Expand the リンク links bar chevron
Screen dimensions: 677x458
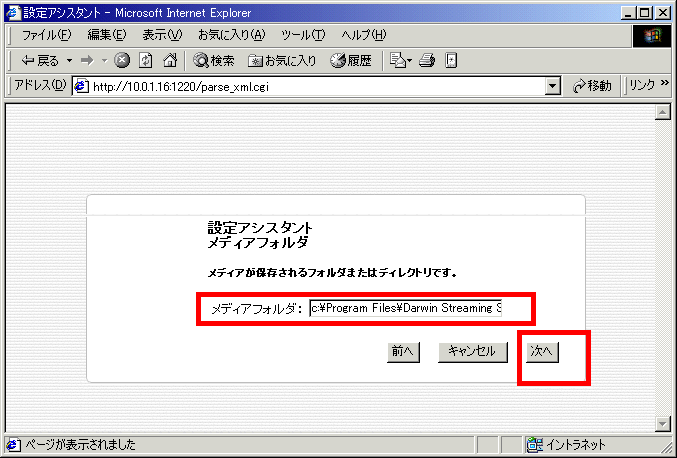[665, 83]
